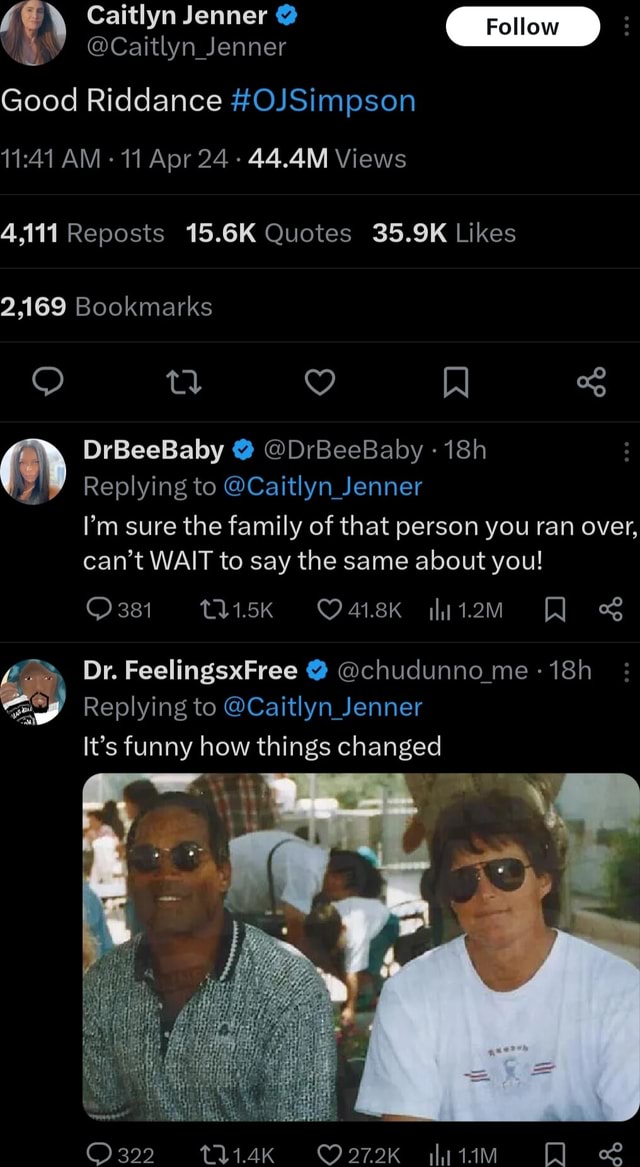Open more options for the main tweet
Screen dimensions: 640x1167
[x=628, y=24]
